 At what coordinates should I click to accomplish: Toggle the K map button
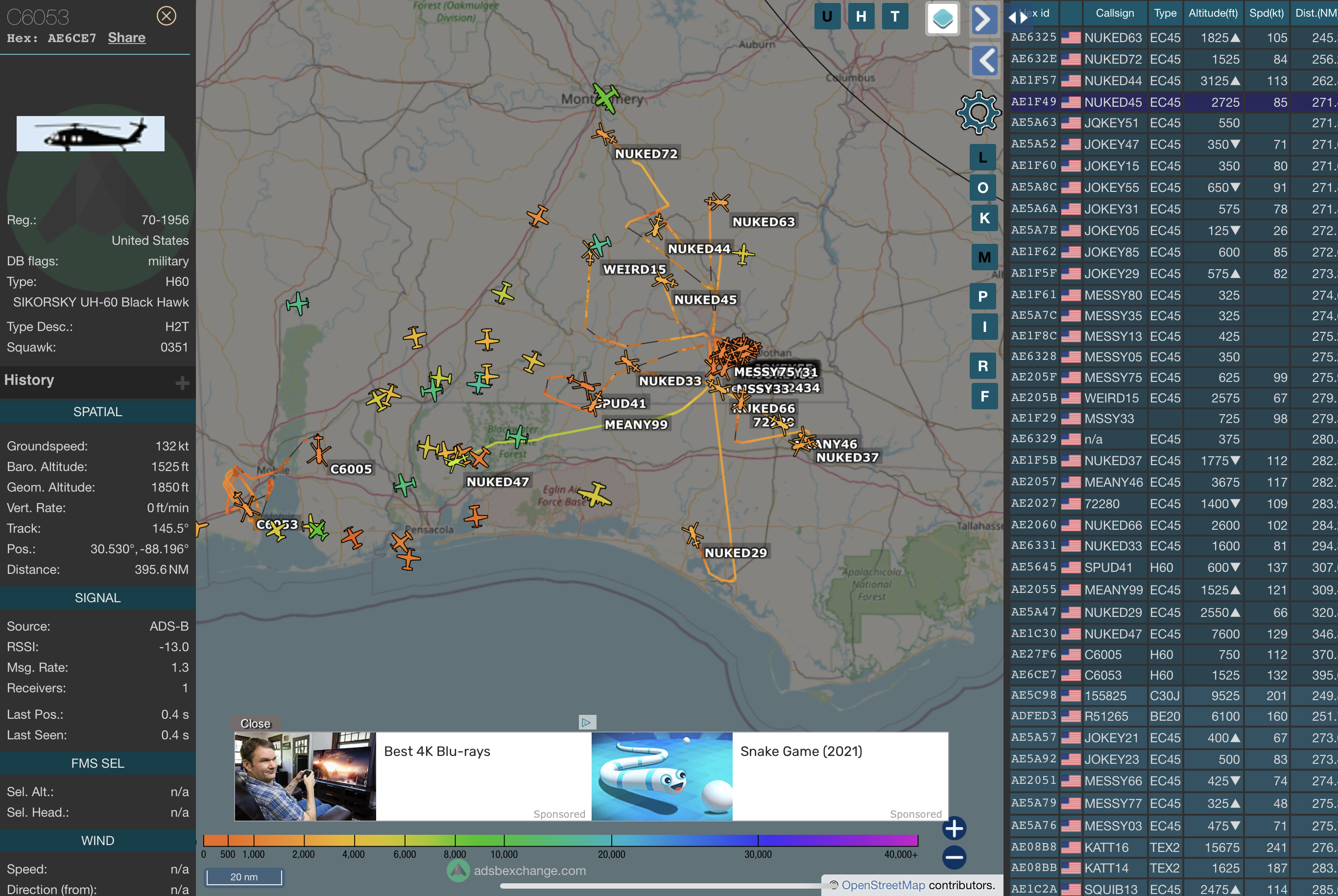(x=984, y=218)
